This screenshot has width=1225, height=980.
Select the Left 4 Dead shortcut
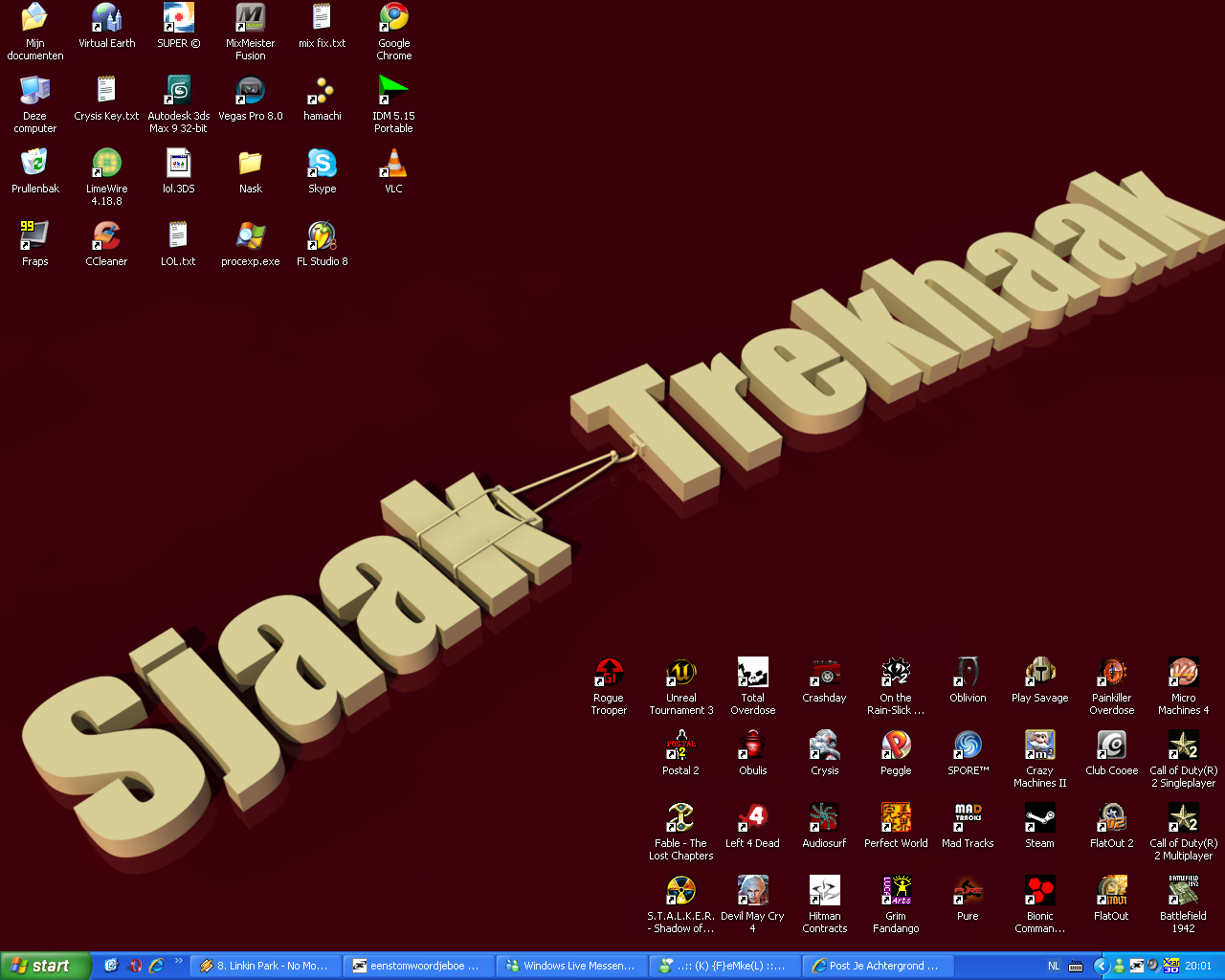[753, 817]
